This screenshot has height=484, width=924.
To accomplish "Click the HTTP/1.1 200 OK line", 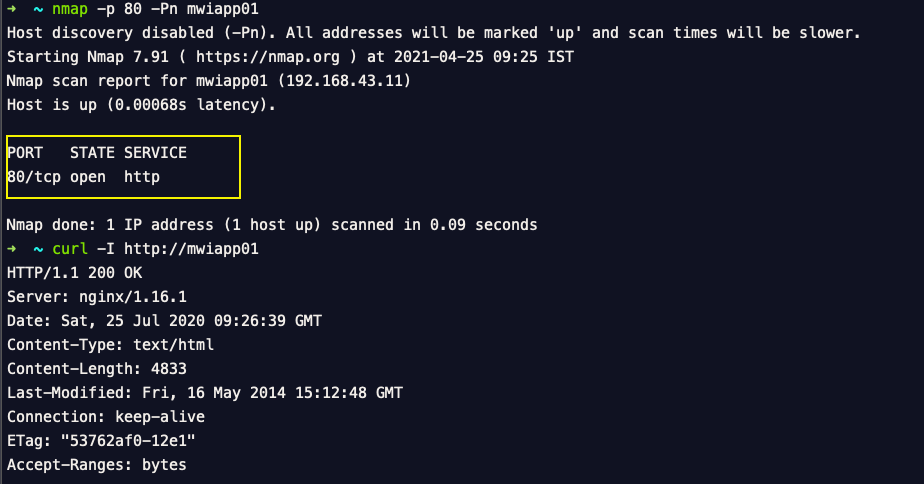I will 74,272.
